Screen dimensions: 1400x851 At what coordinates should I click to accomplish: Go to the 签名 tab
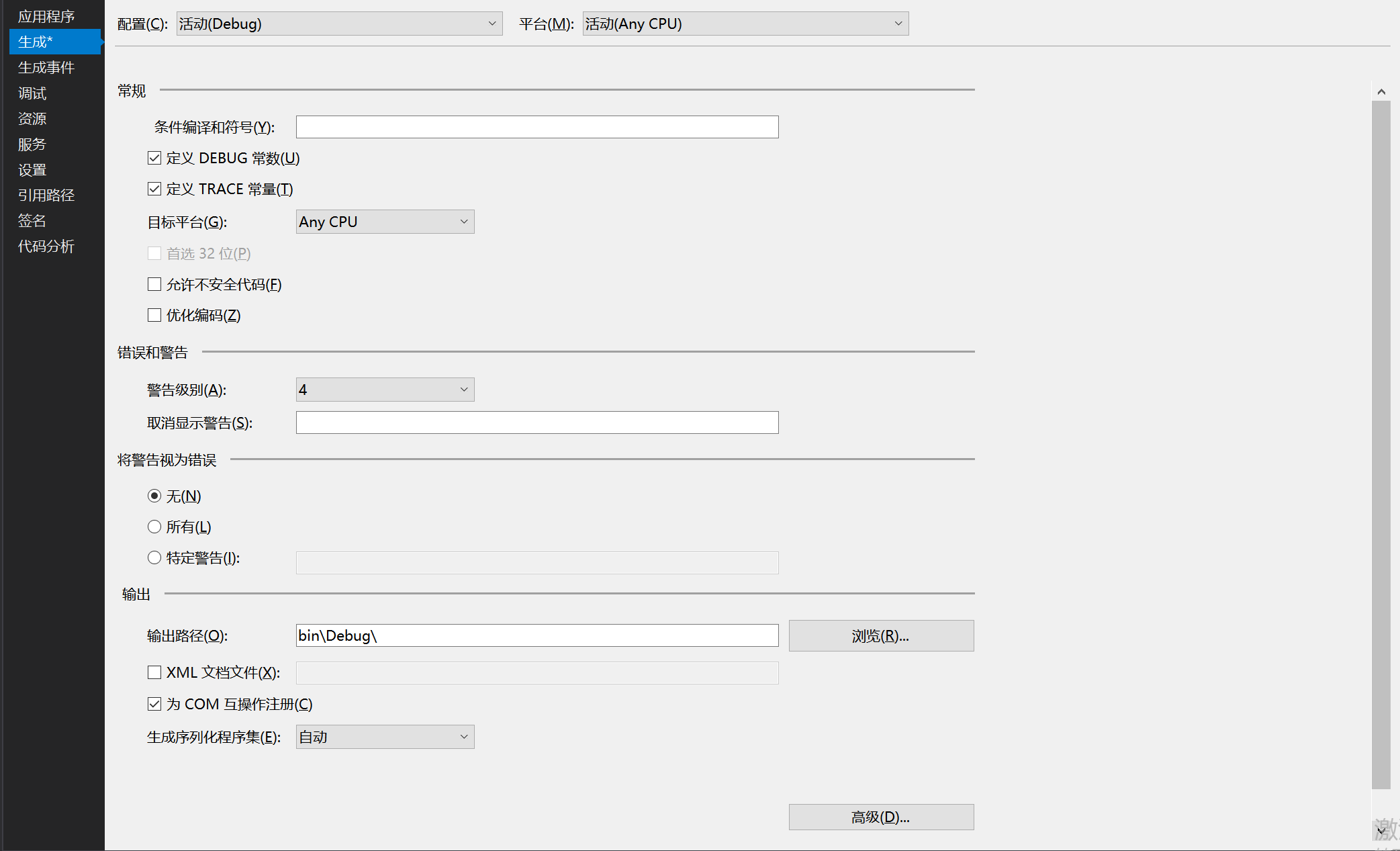click(x=32, y=220)
